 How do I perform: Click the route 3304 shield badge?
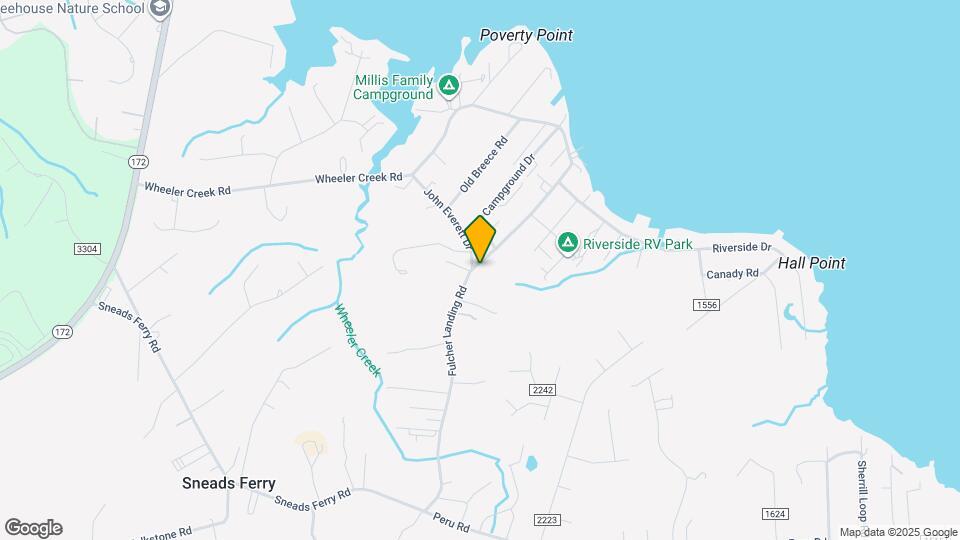click(x=88, y=249)
